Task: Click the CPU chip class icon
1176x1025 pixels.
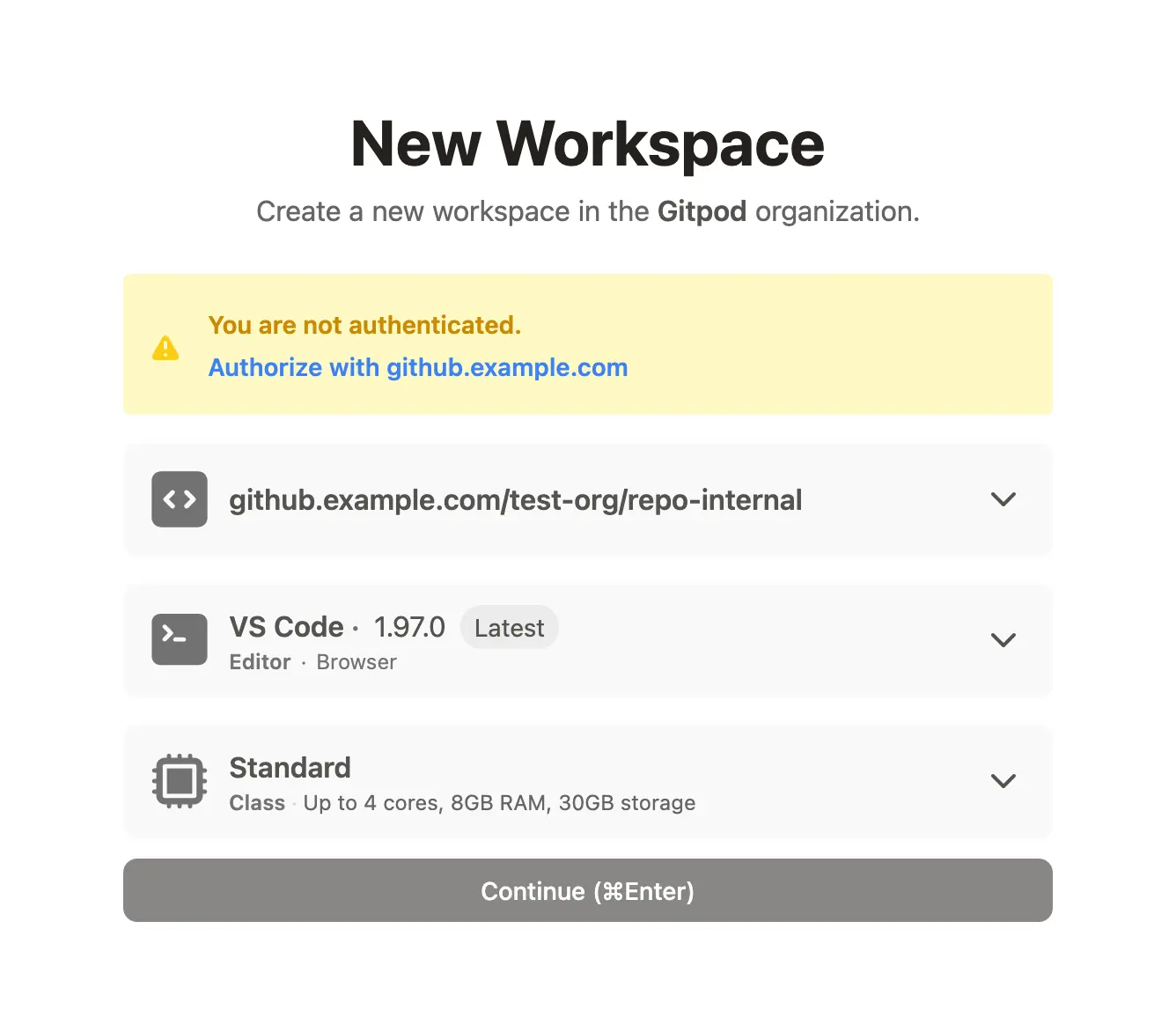Action: [180, 781]
